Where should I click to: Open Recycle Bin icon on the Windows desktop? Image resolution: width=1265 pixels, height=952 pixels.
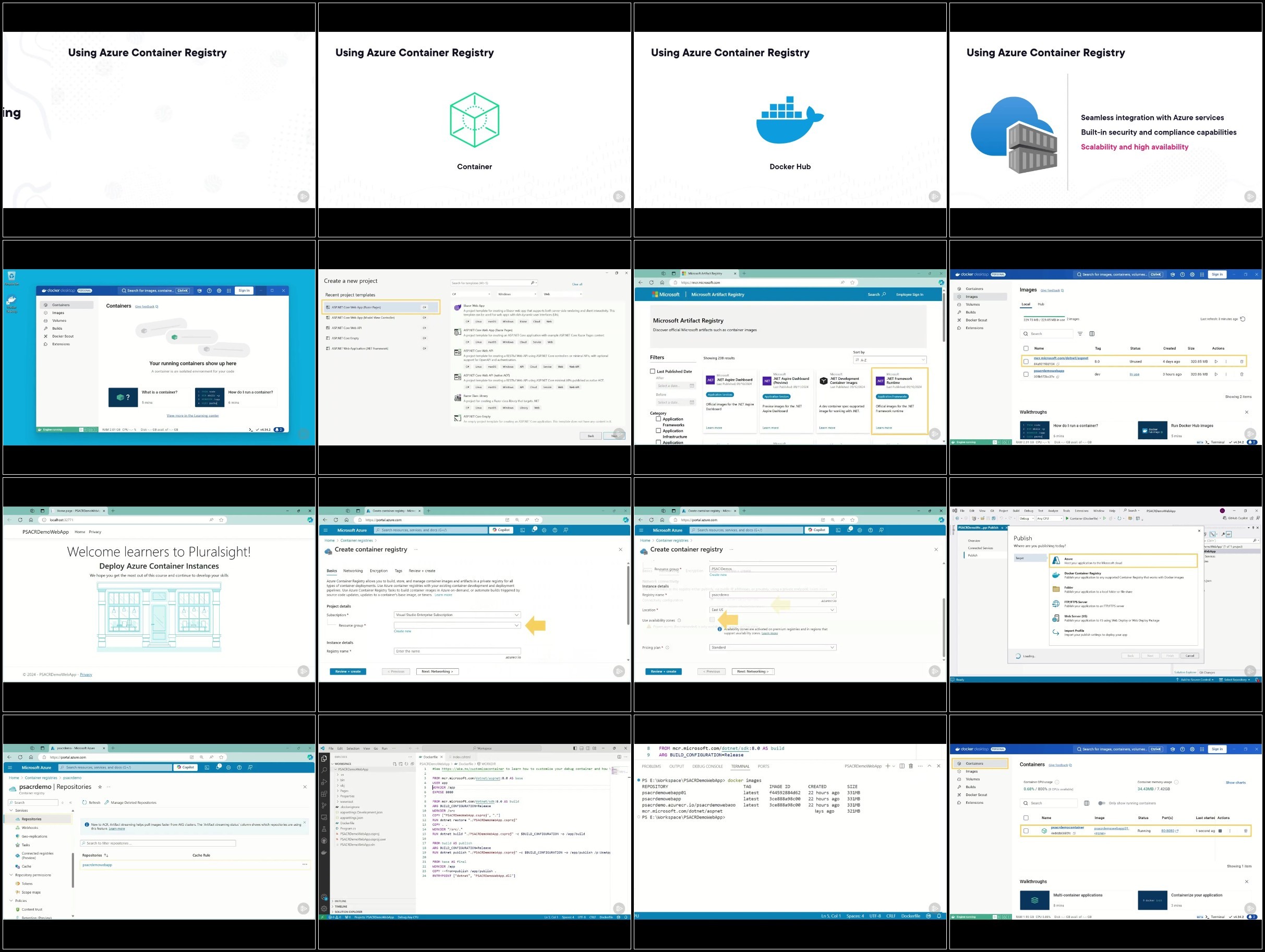[x=11, y=279]
